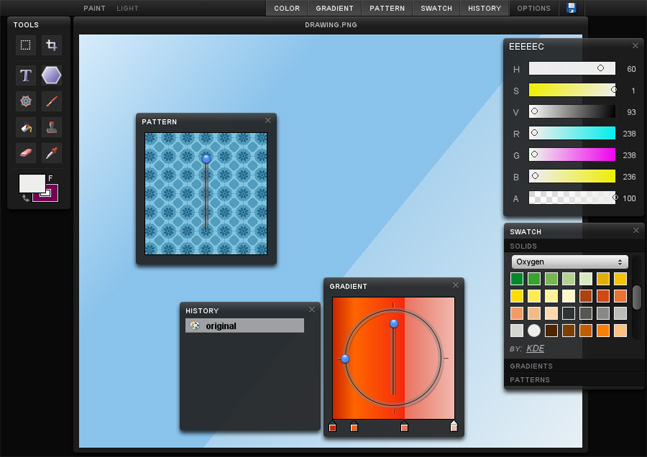
Task: Click the Green channel slider
Action: click(x=572, y=155)
